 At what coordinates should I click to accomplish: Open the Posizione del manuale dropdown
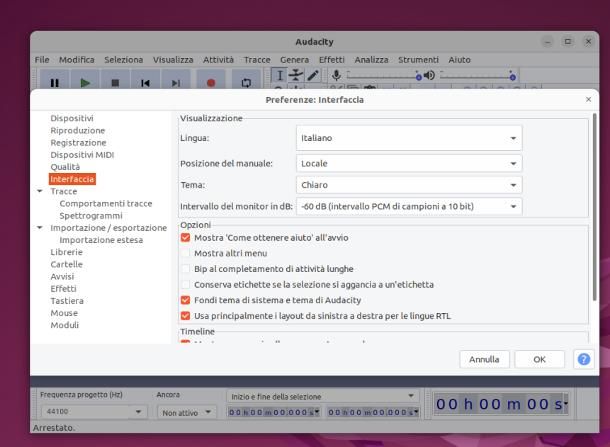click(409, 163)
